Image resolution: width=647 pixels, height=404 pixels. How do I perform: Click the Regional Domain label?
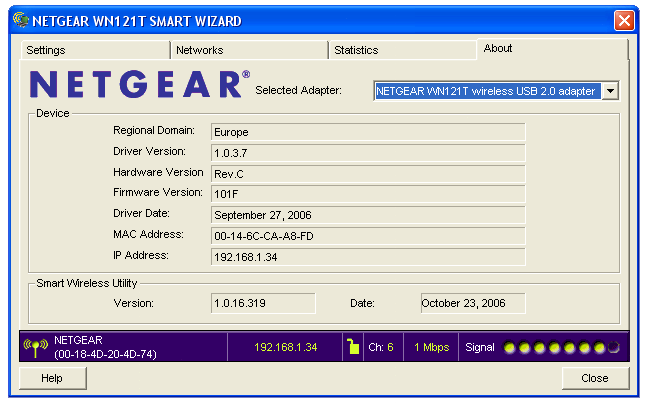(154, 130)
